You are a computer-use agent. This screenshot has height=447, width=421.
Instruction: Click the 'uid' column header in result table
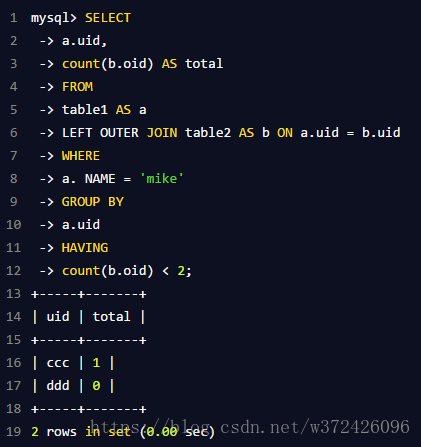(58, 317)
